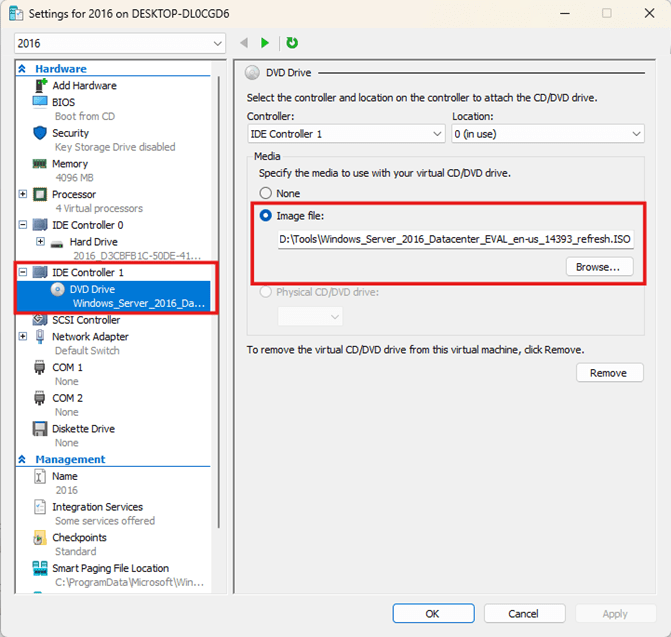Image resolution: width=671 pixels, height=637 pixels.
Task: Select Integration Services in Management
Action: [x=97, y=507]
